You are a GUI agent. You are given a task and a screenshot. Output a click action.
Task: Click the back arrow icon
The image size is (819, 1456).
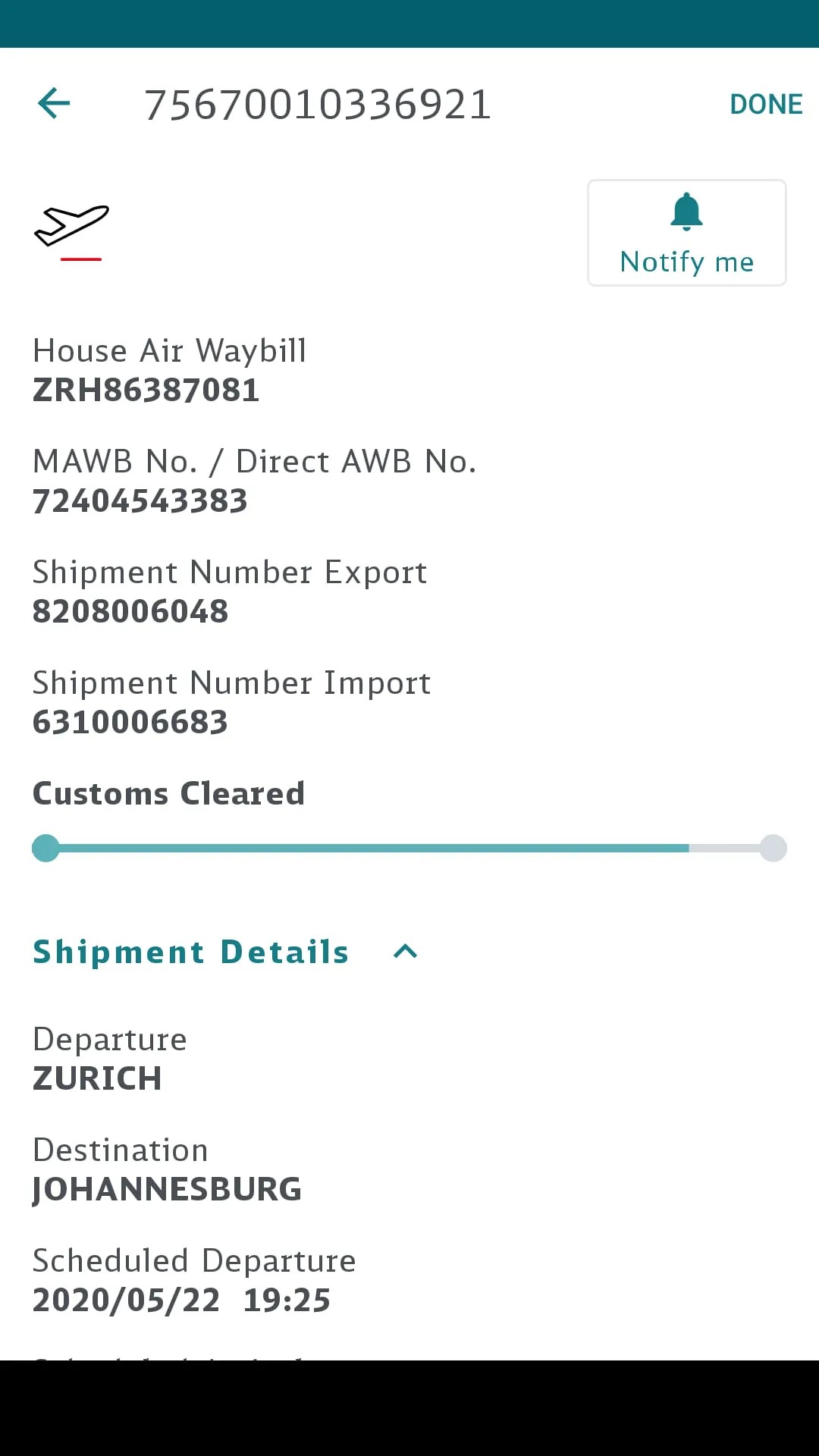pos(53,103)
